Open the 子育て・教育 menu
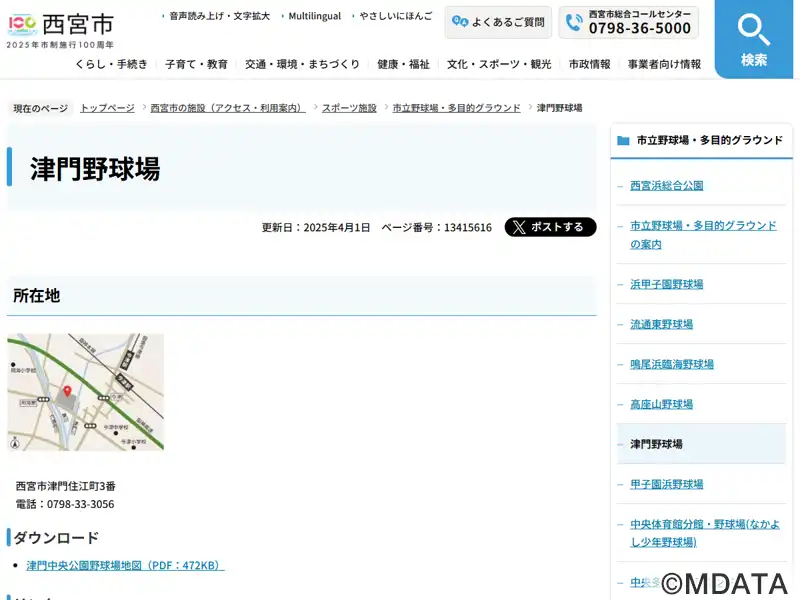This screenshot has height=600, width=800. point(196,64)
